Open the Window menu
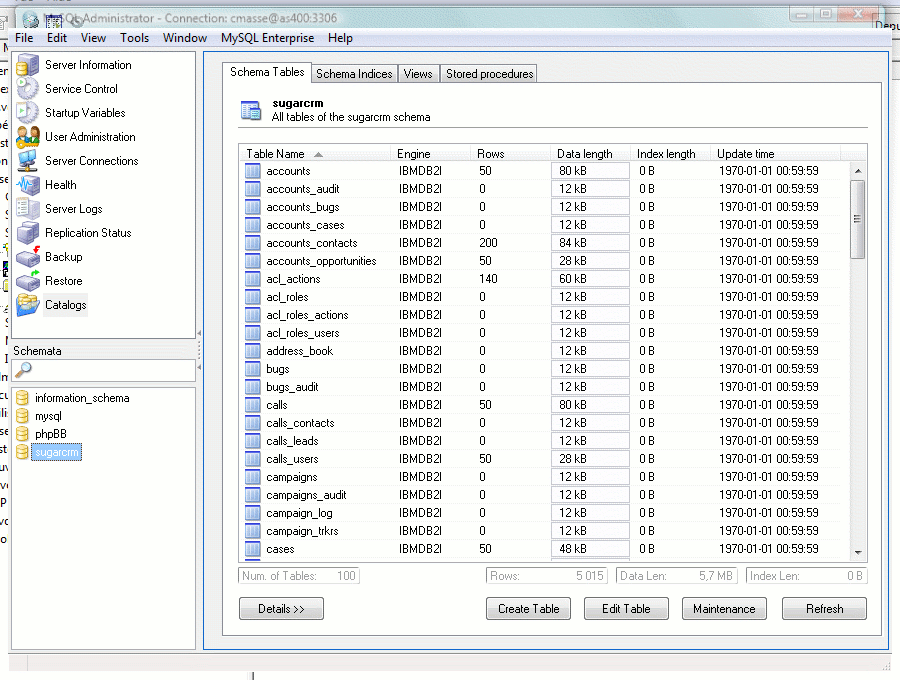This screenshot has width=900, height=680. [185, 38]
